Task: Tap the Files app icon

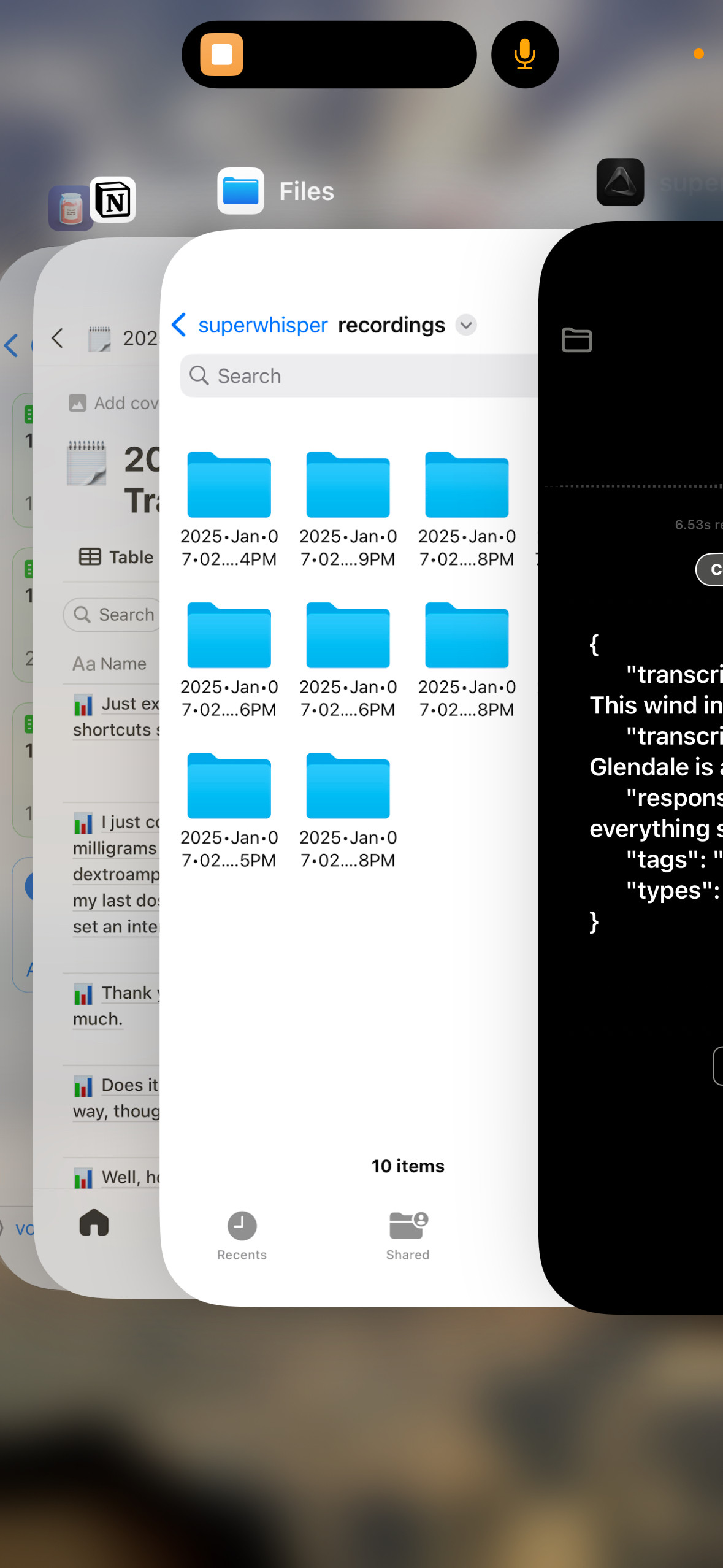Action: pos(241,191)
